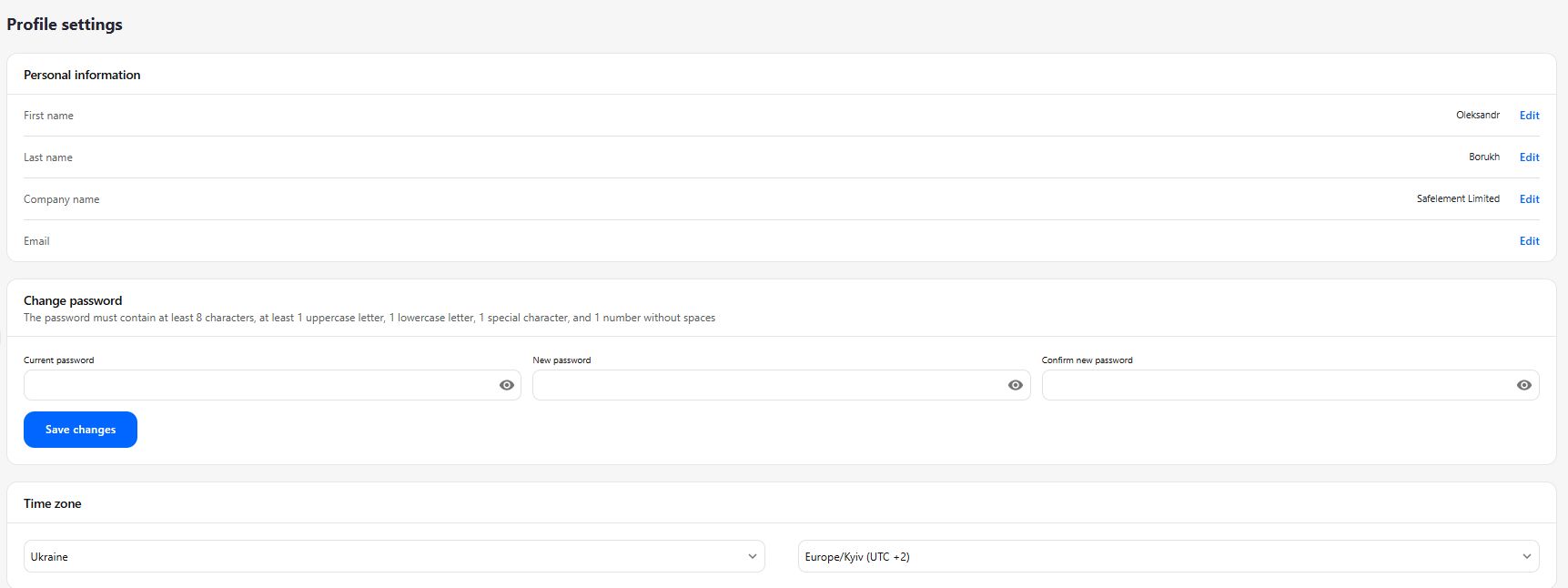Click the Personal information section title
Image resolution: width=1568 pixels, height=588 pixels.
pyautogui.click(x=82, y=75)
